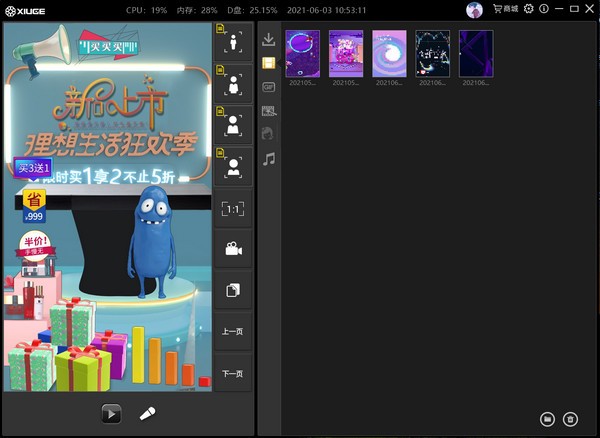Screen dimensions: 600x438
Task: Go to previous page with 上一页
Action: tap(233, 331)
